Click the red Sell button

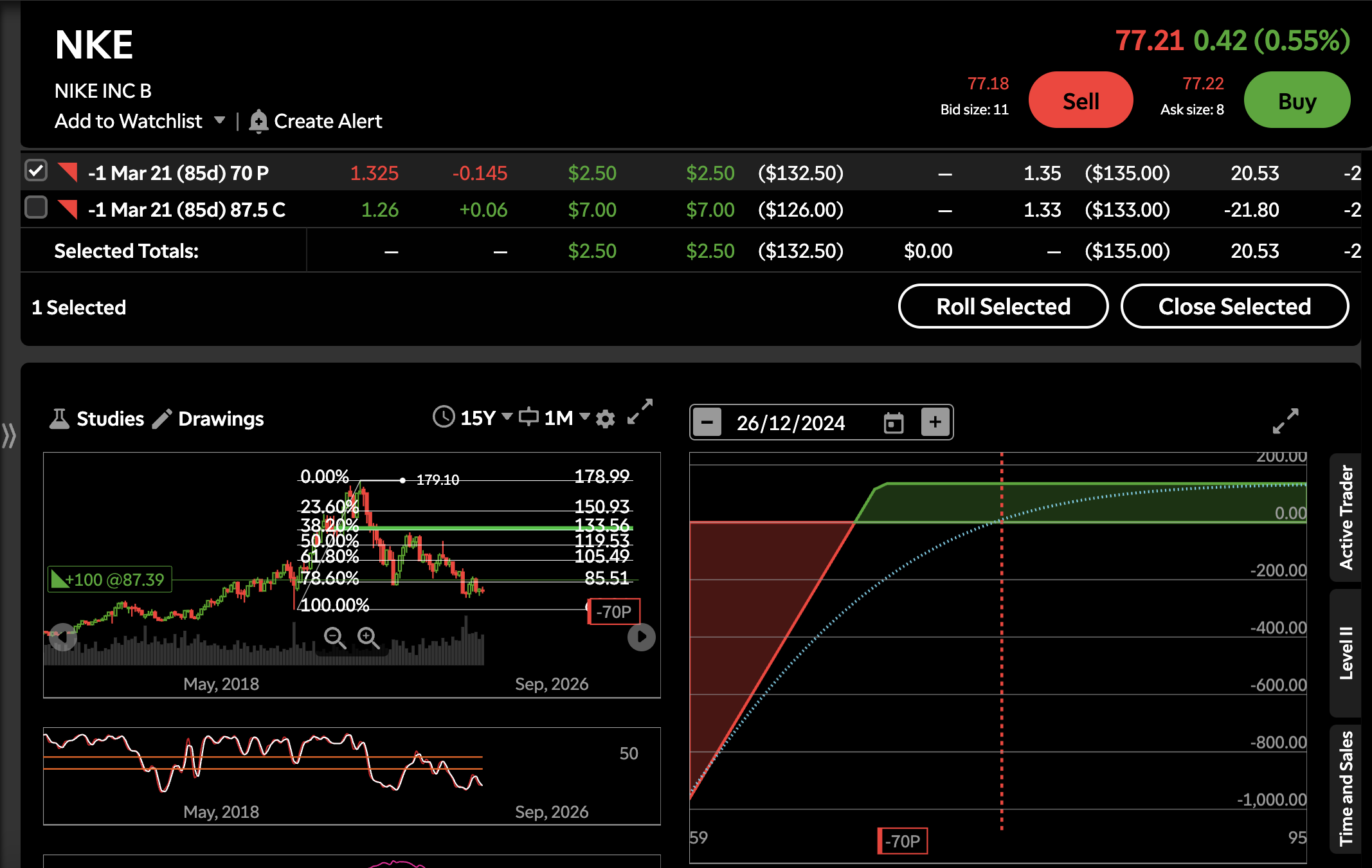[x=1081, y=100]
